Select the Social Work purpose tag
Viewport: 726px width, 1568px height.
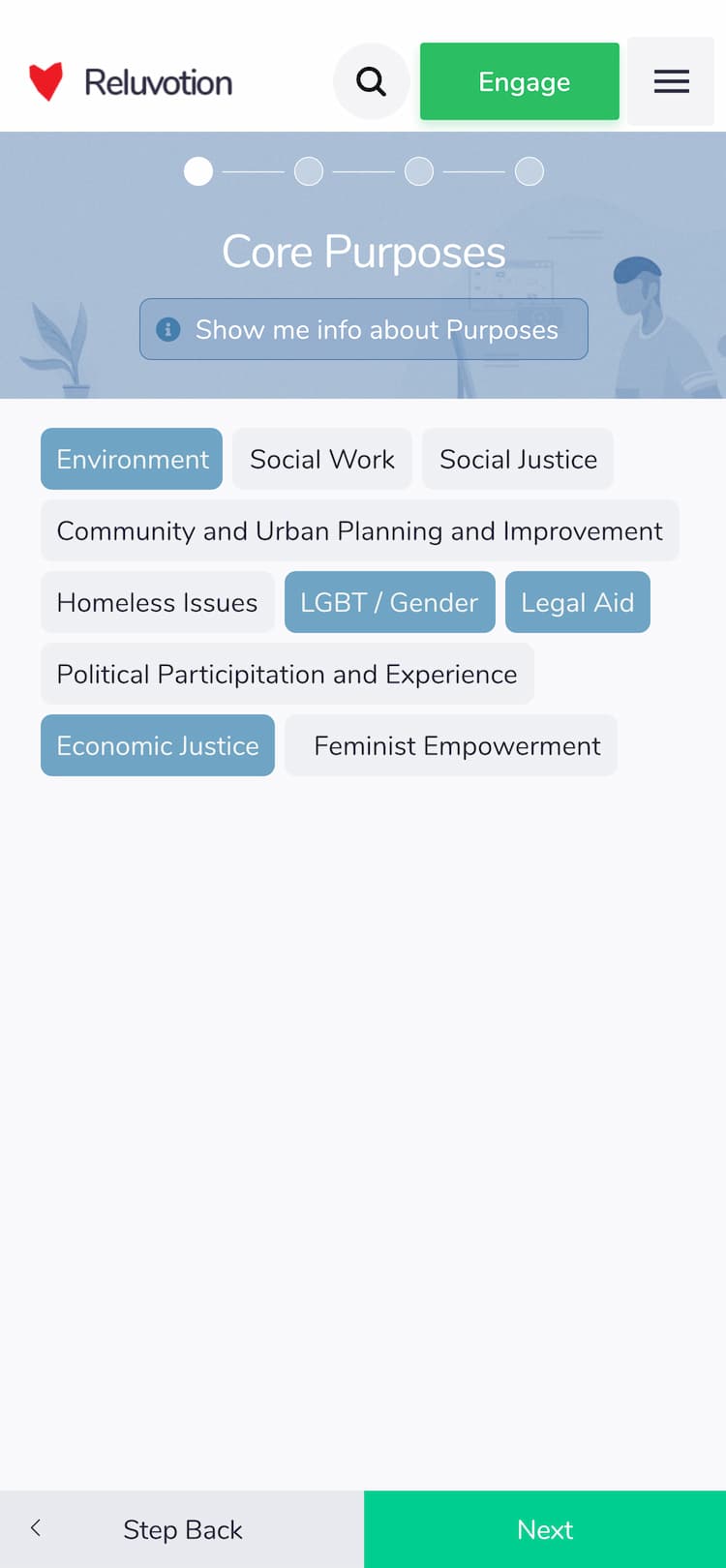[322, 459]
